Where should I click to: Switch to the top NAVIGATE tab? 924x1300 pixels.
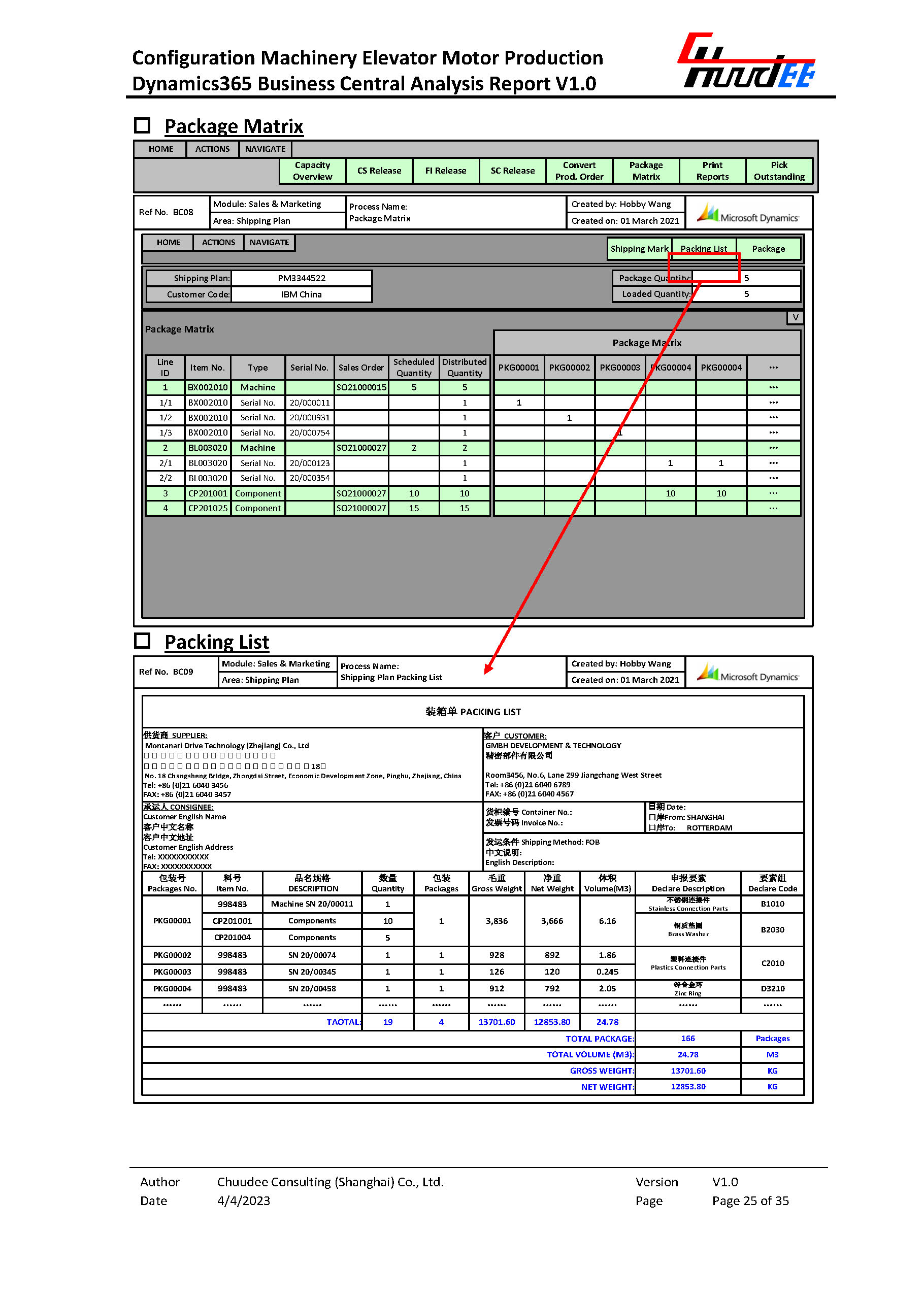coord(265,149)
